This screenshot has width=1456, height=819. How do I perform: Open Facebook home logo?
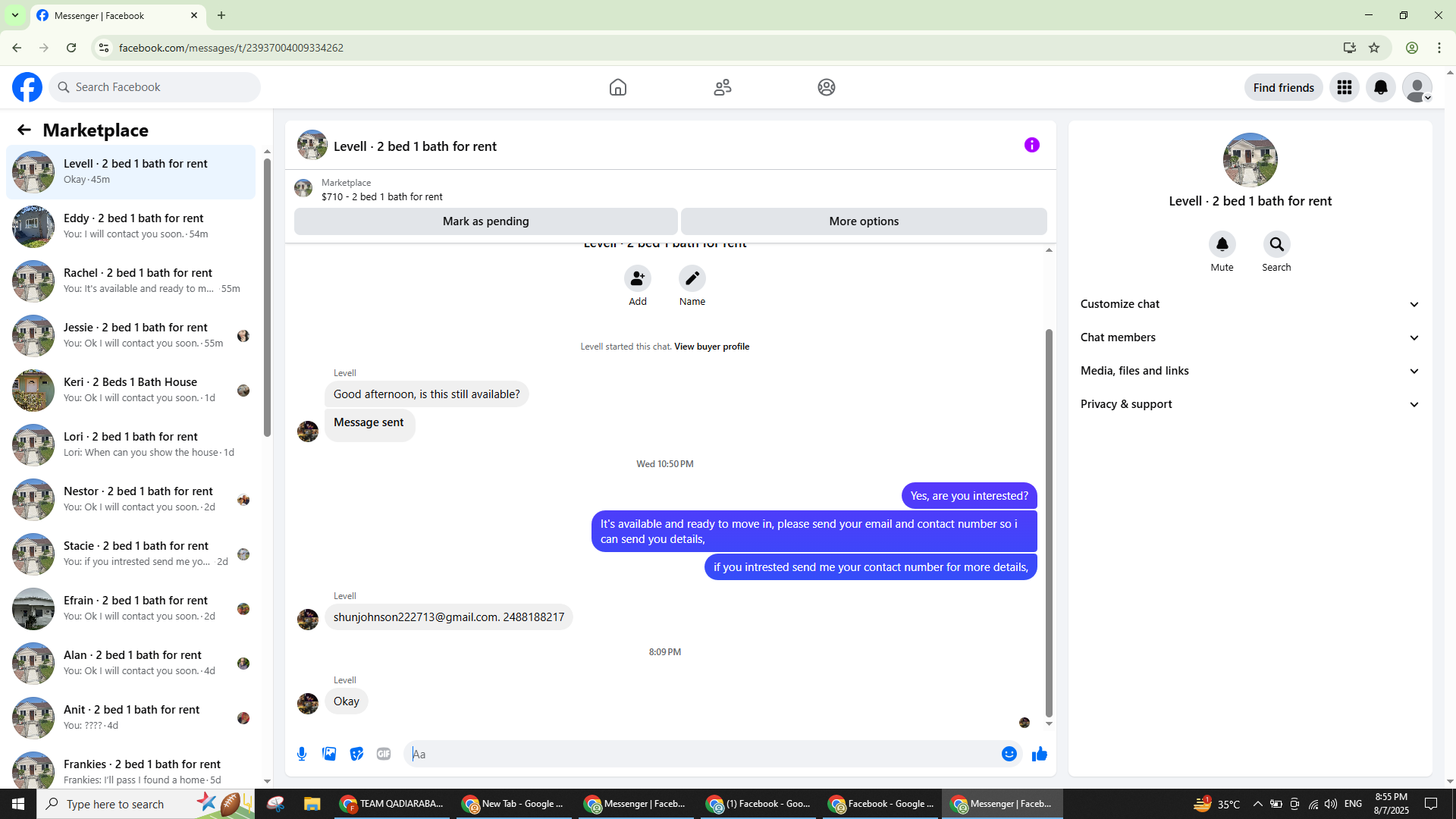click(x=27, y=87)
